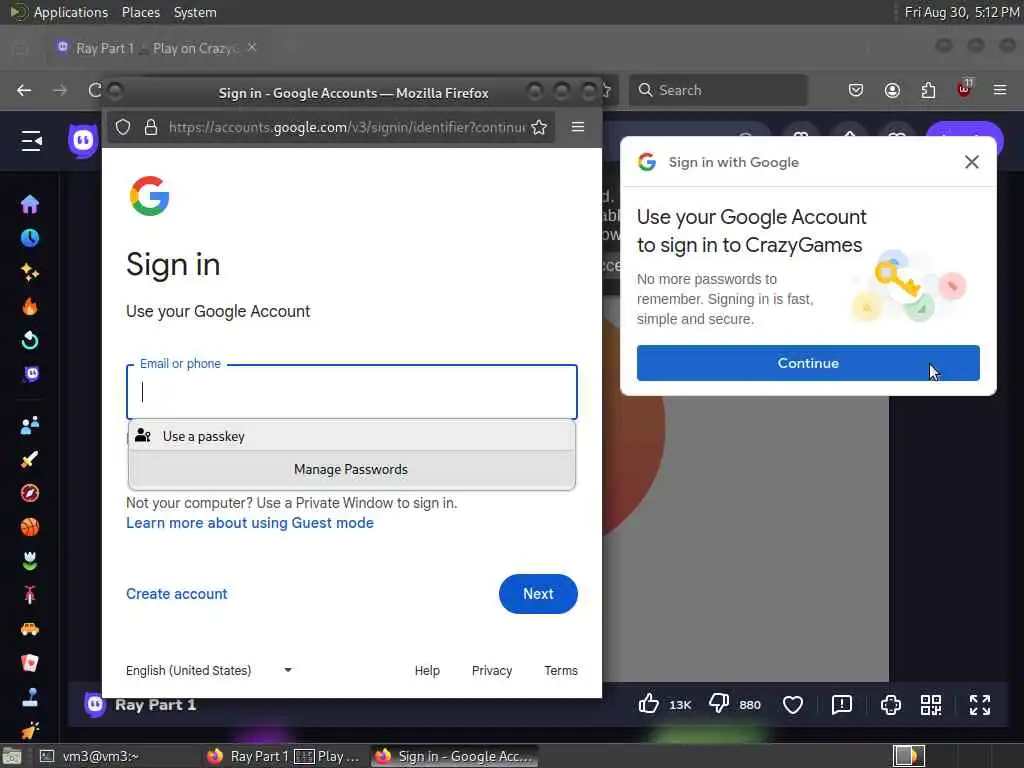Image resolution: width=1024 pixels, height=768 pixels.
Task: Open the System menu
Action: pyautogui.click(x=195, y=12)
